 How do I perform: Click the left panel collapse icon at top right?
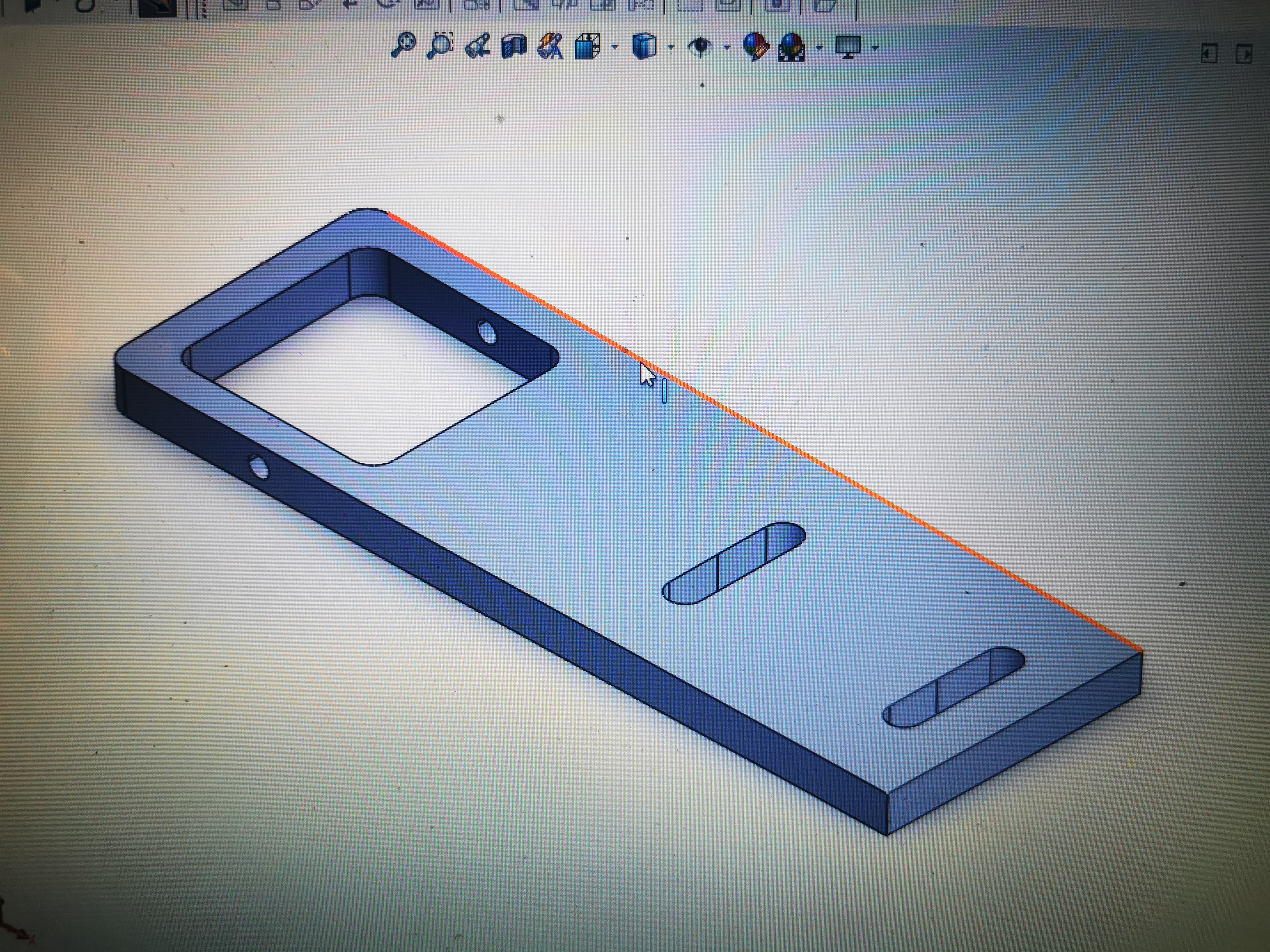click(1209, 55)
